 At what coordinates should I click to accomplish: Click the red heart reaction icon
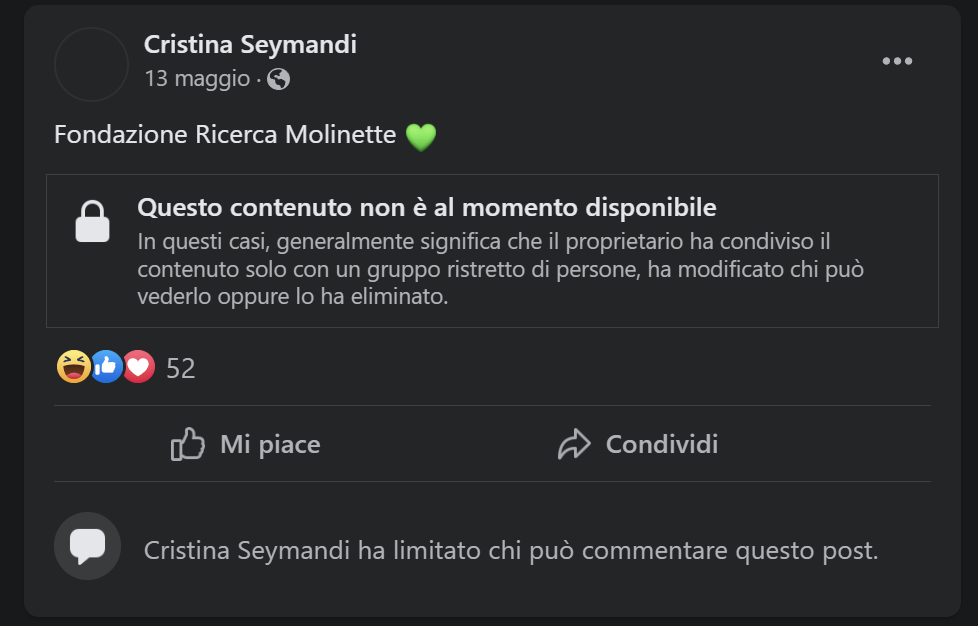(138, 368)
